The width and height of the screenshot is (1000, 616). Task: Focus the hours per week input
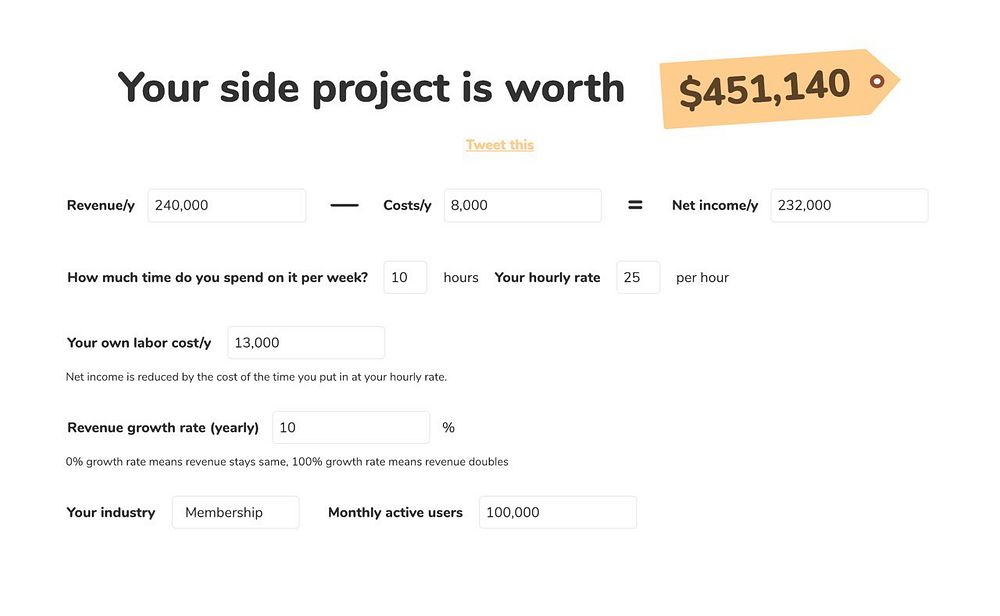(405, 278)
